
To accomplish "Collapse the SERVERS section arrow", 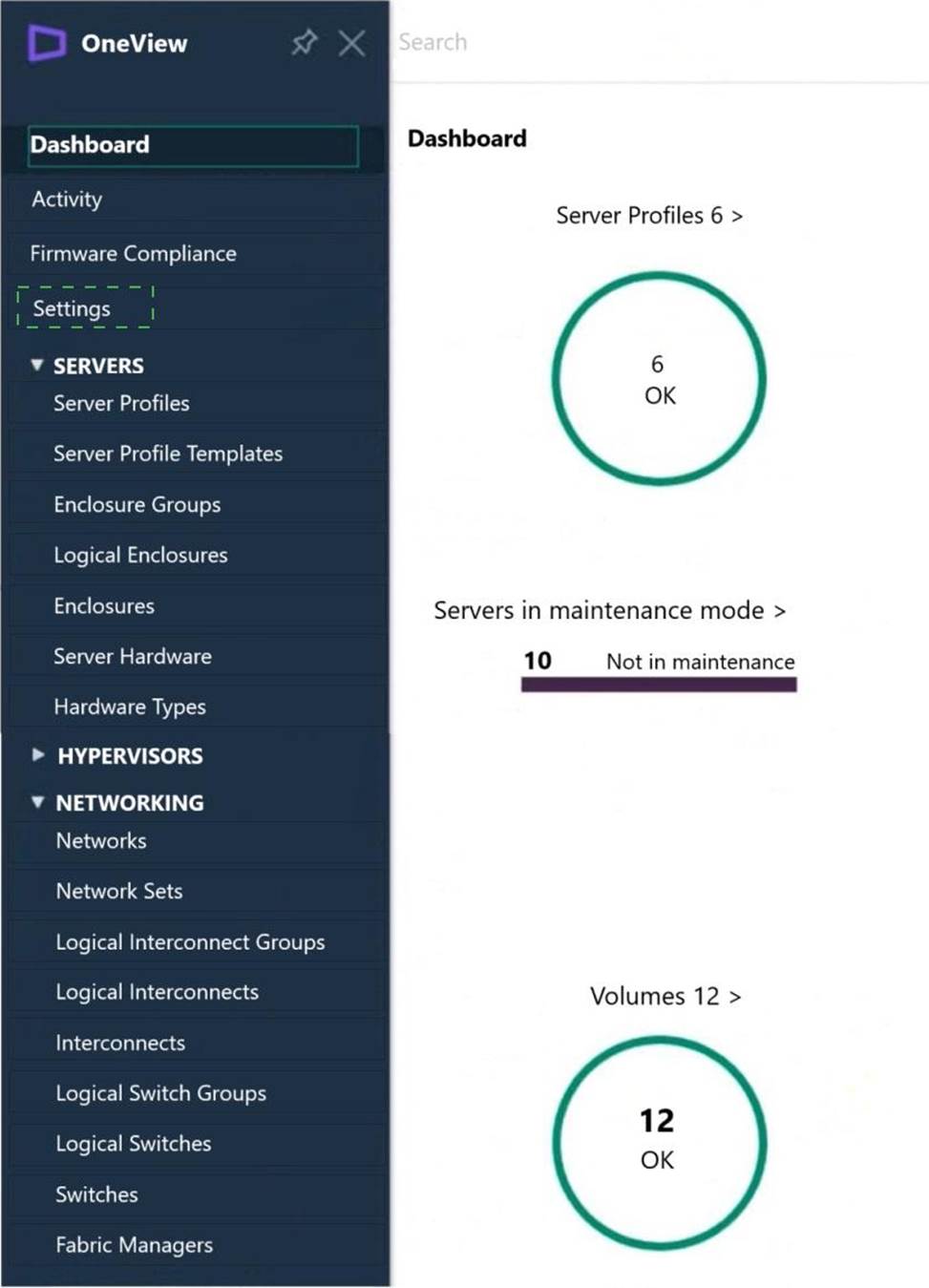I will point(37,365).
